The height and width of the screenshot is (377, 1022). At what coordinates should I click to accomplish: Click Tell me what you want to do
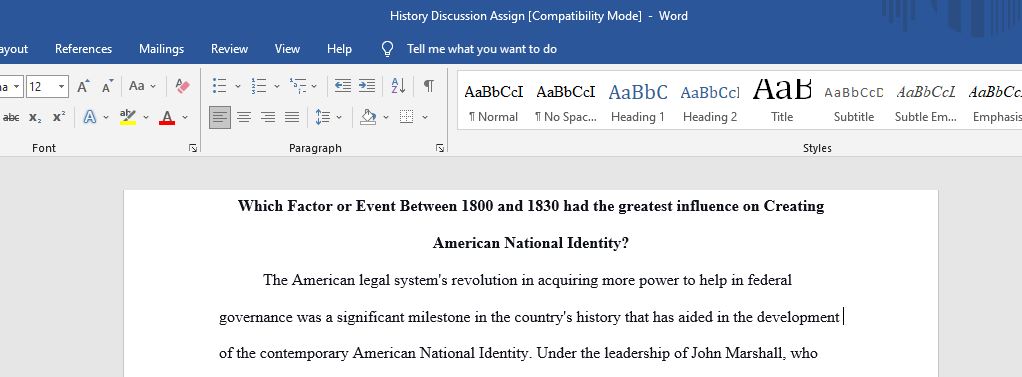pyautogui.click(x=482, y=49)
